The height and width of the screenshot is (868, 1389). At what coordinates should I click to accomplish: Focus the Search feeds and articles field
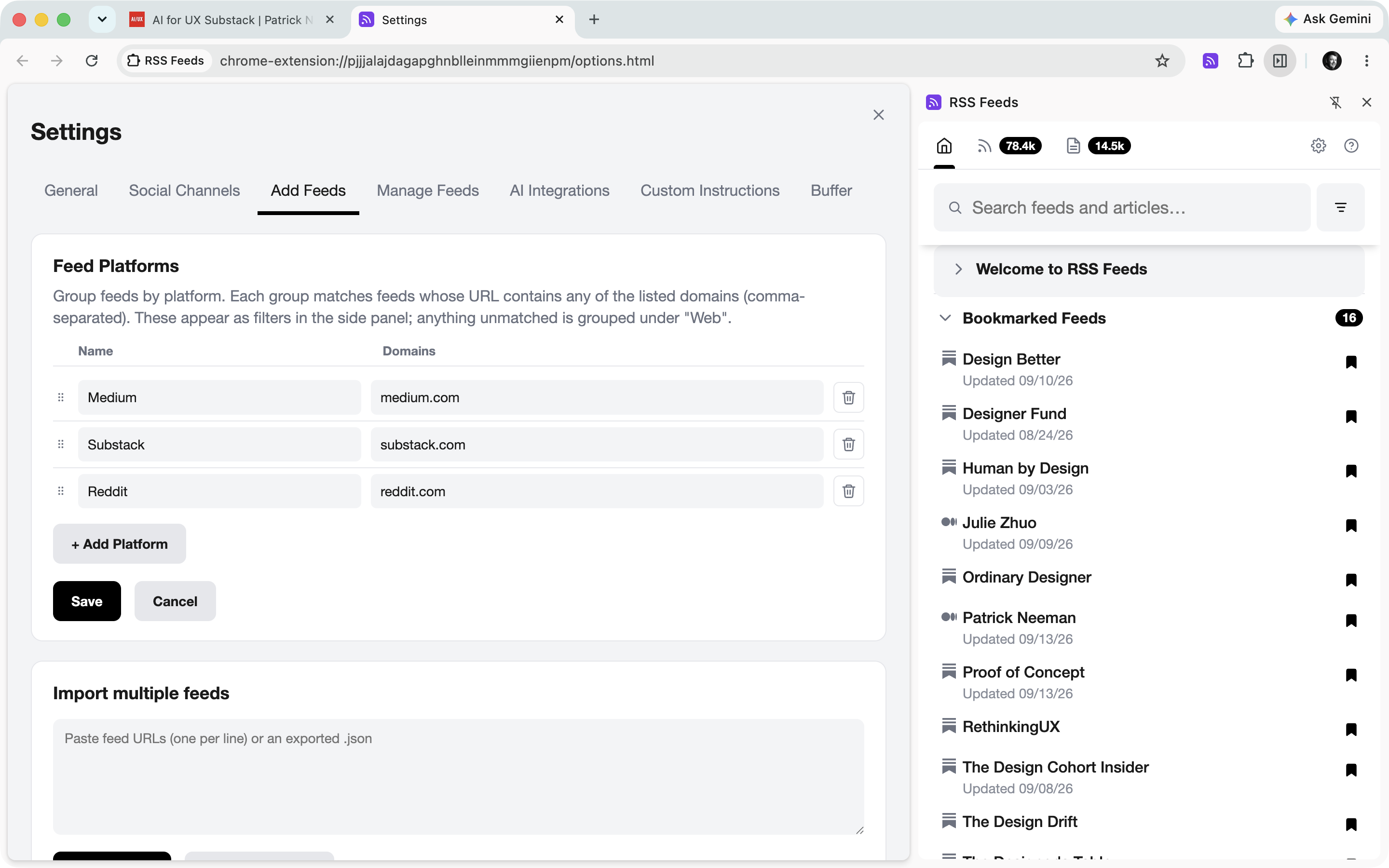tap(1121, 207)
